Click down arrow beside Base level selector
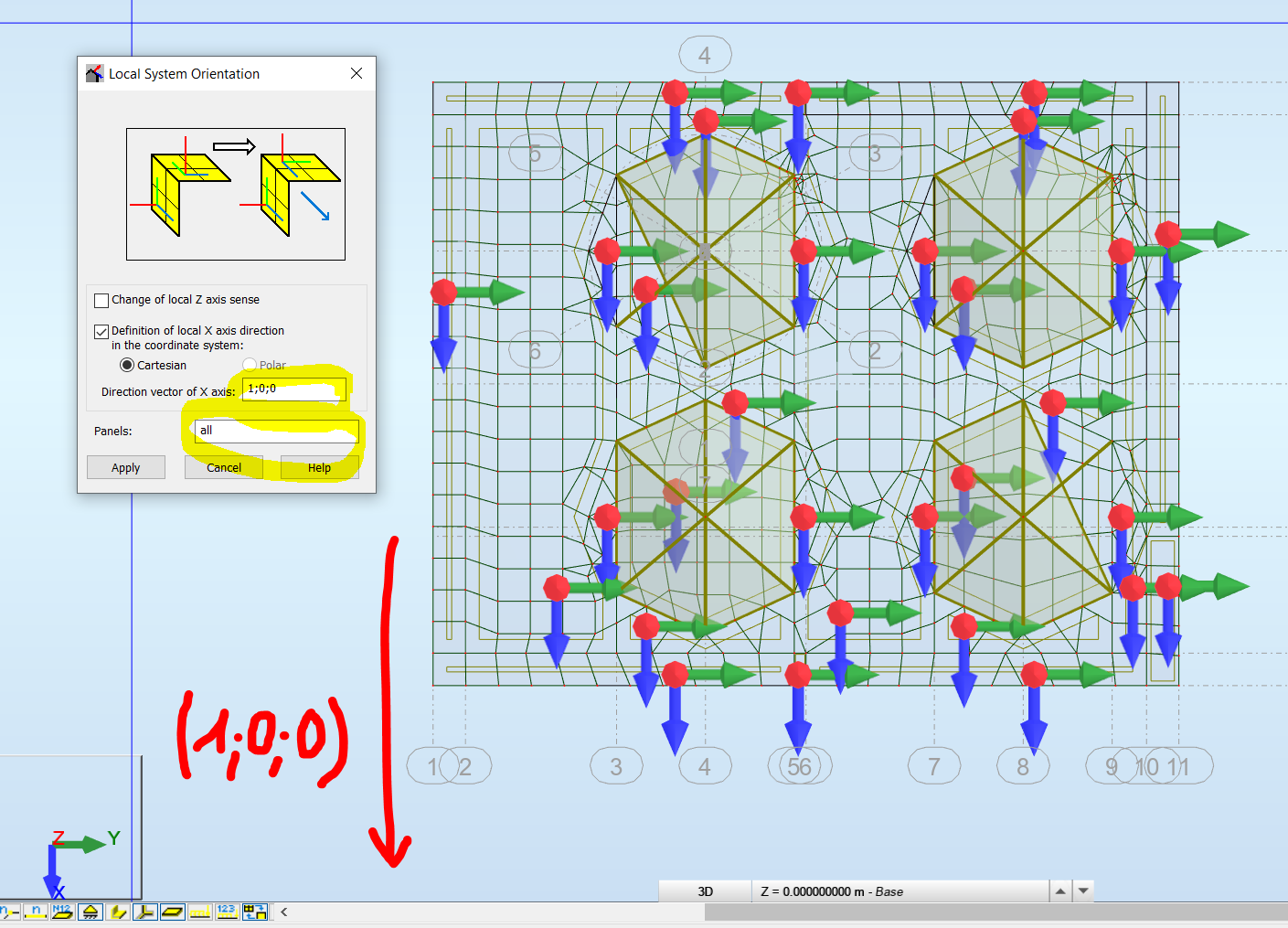This screenshot has height=928, width=1288. (x=1081, y=891)
